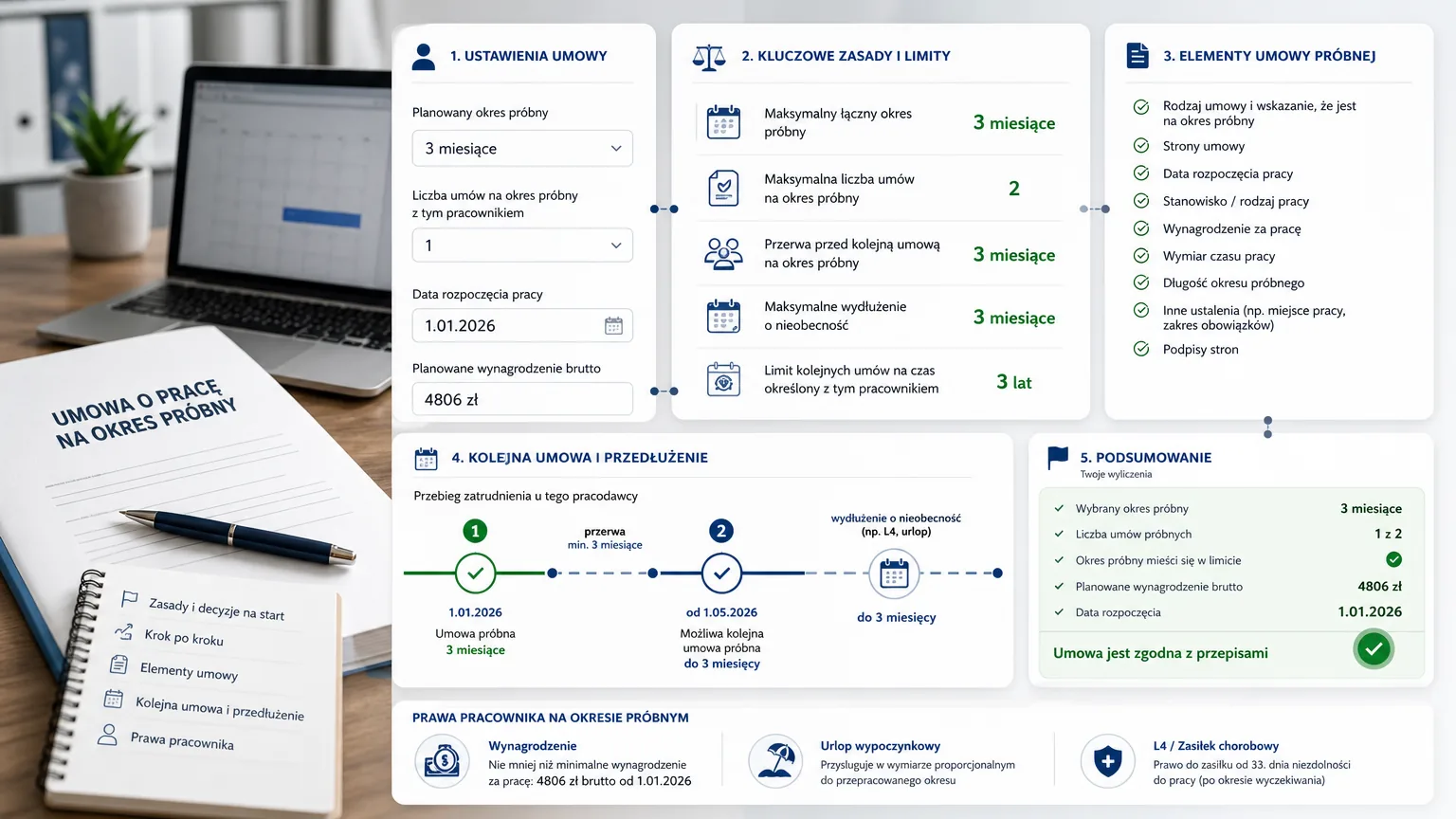Select Elementy umowy in notebook list

pos(189,672)
